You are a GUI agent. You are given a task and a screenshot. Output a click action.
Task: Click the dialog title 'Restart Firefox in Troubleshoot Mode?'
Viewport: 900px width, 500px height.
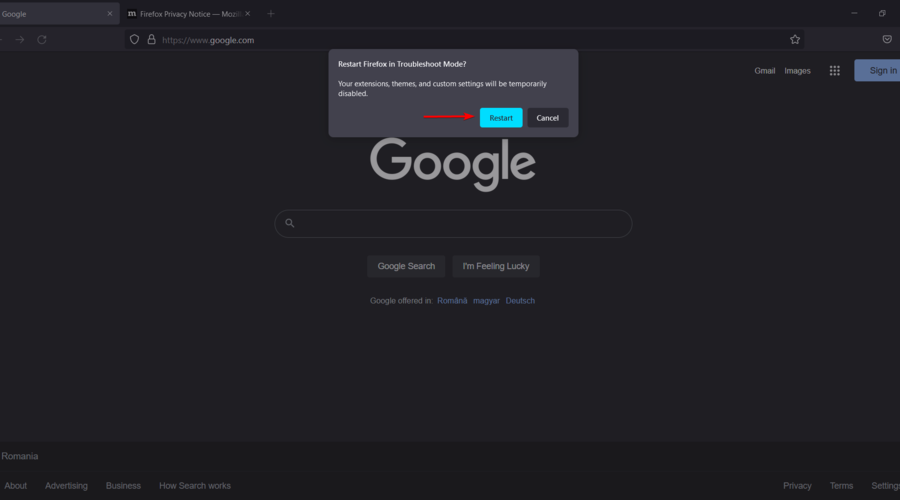(x=402, y=64)
